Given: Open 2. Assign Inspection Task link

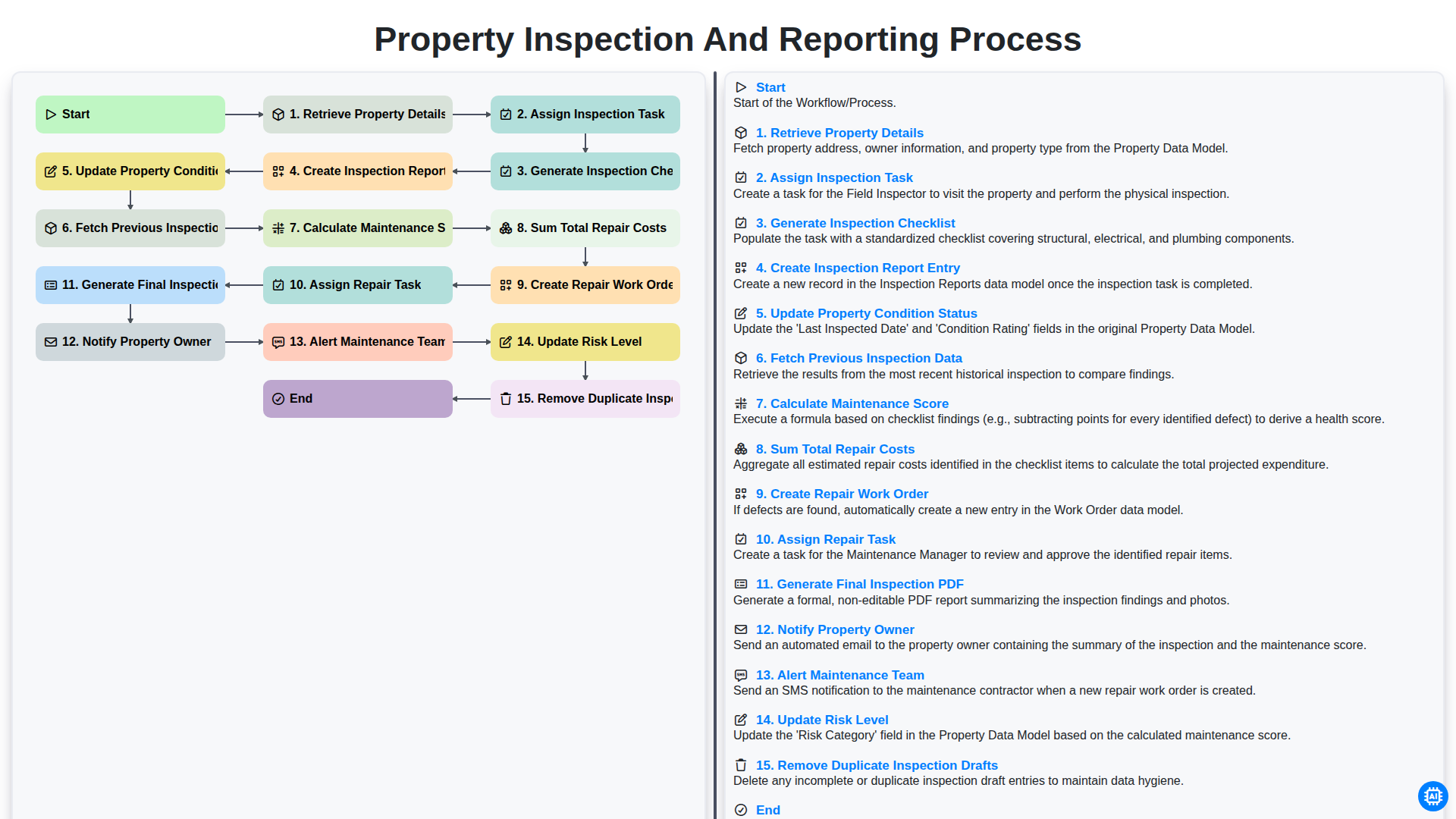Looking at the screenshot, I should [x=834, y=177].
